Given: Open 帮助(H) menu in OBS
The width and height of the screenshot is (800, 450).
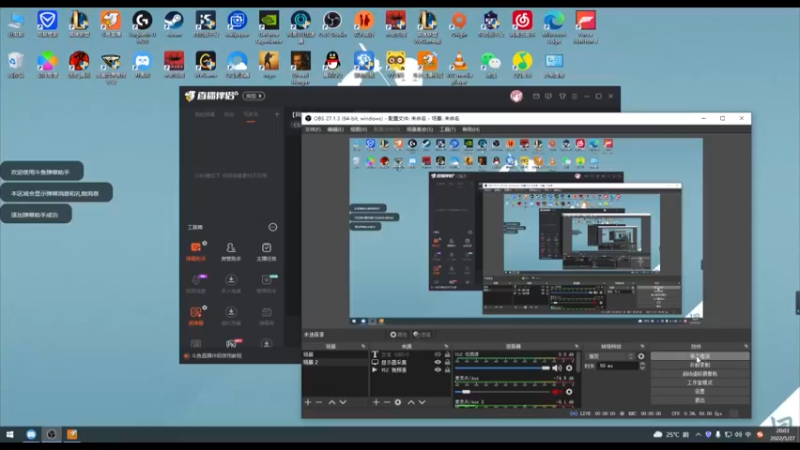Looking at the screenshot, I should click(x=471, y=130).
